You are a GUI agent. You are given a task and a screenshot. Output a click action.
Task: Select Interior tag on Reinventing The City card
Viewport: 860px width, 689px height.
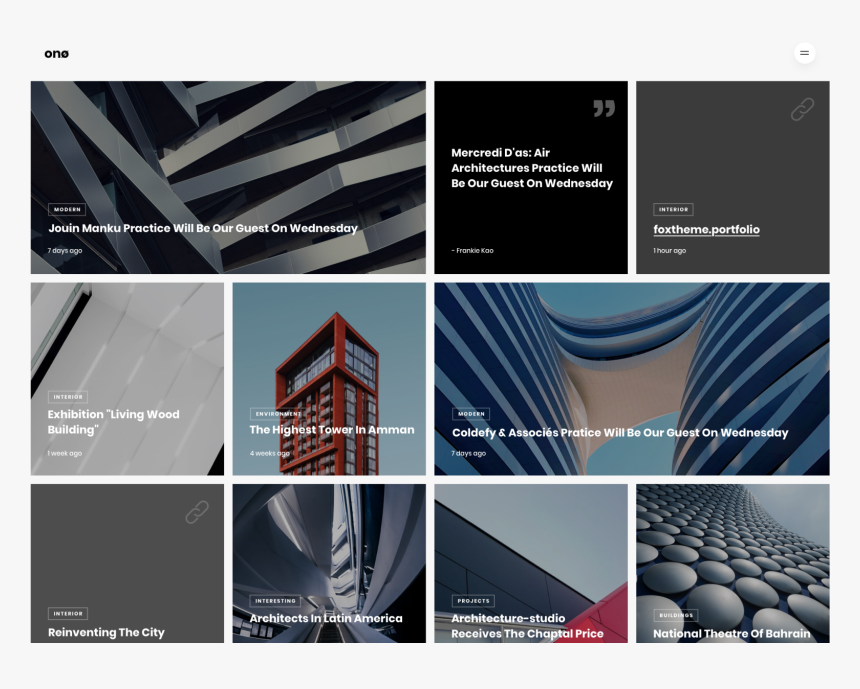click(x=68, y=614)
